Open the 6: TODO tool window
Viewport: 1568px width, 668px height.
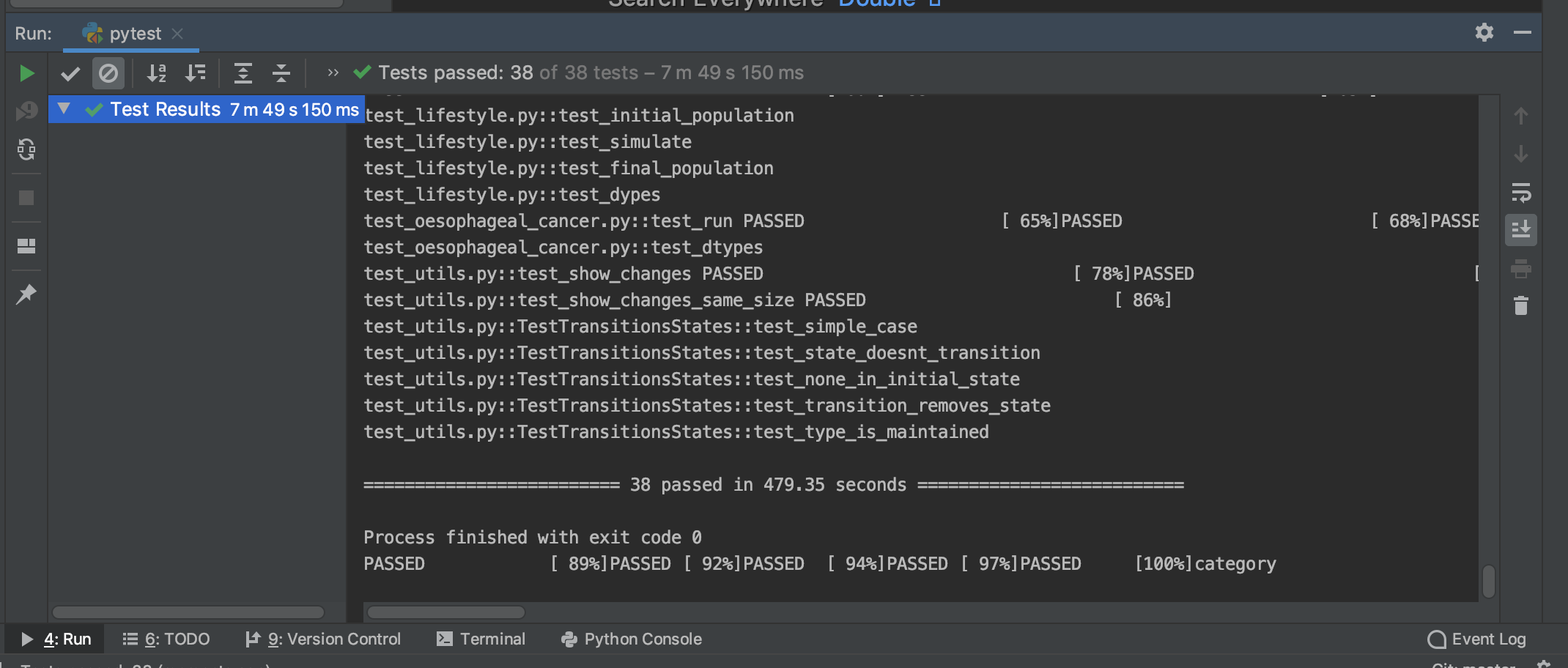click(166, 639)
